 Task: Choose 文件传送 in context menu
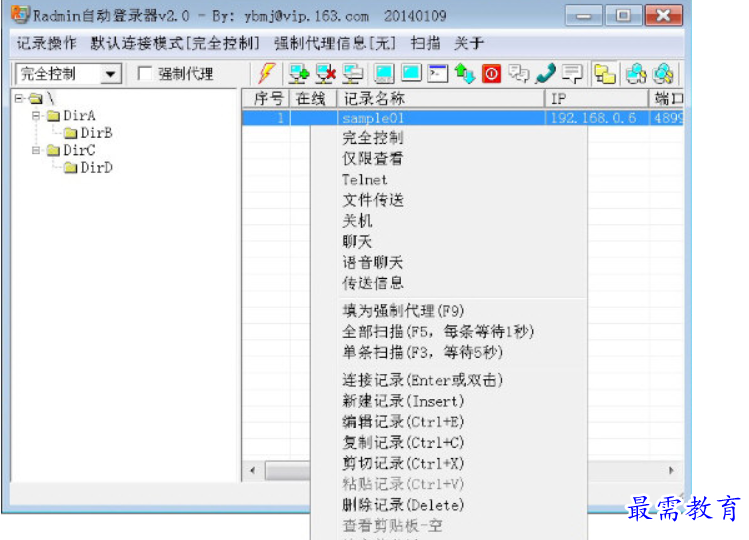[449, 200]
